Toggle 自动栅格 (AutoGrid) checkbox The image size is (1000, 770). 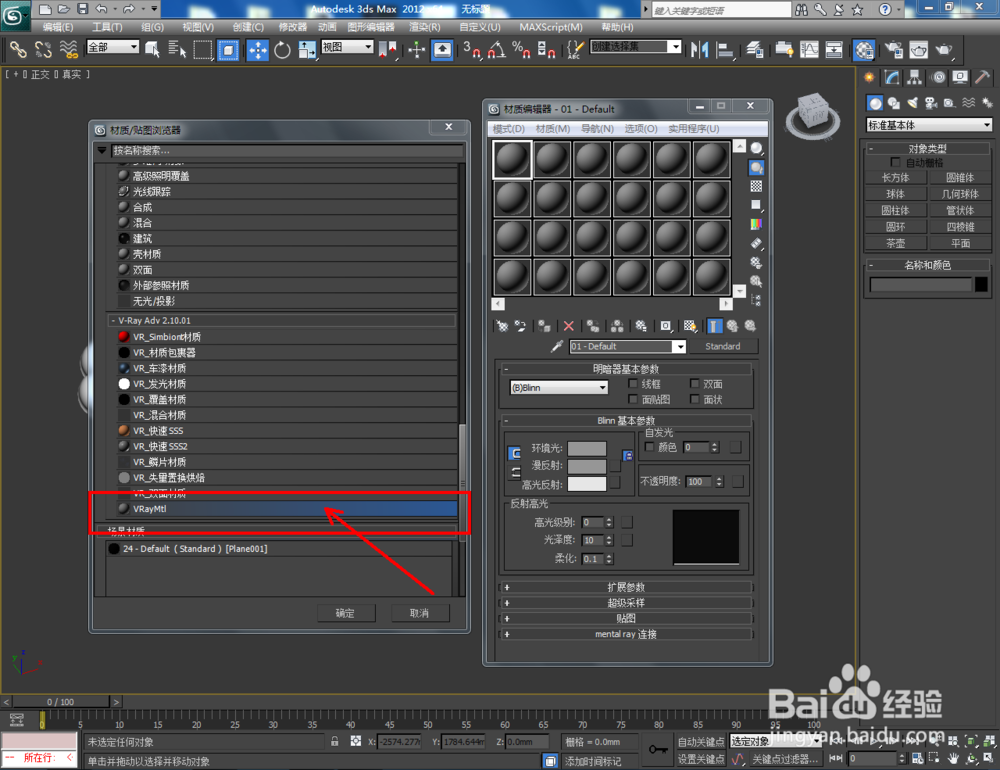895,162
